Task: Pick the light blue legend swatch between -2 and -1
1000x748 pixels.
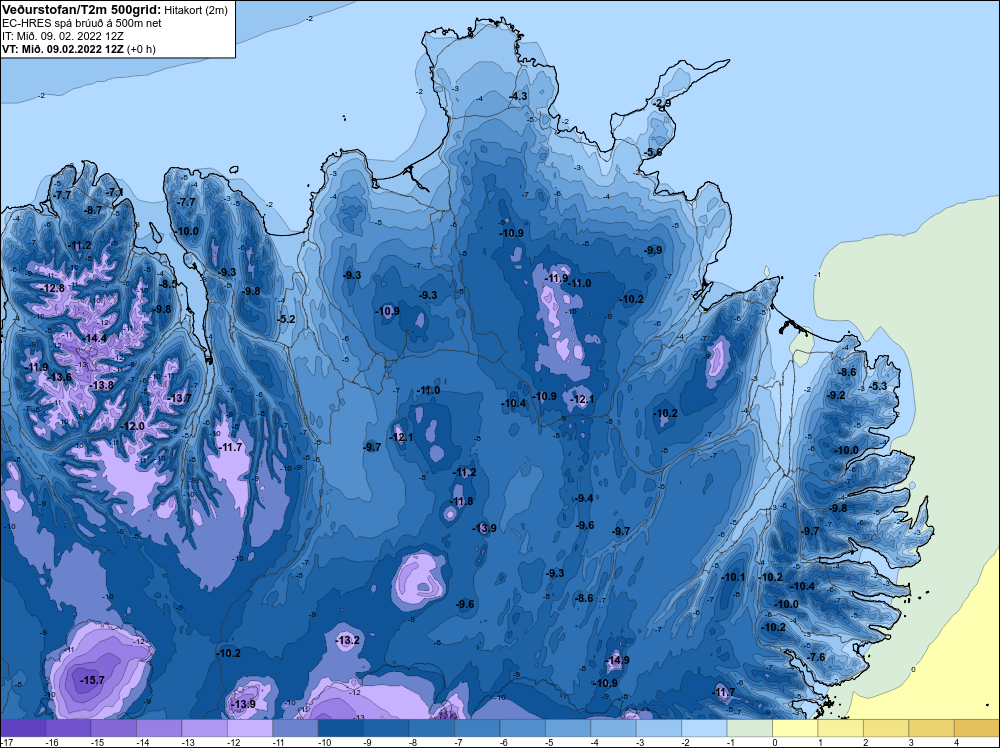Action: 705,728
